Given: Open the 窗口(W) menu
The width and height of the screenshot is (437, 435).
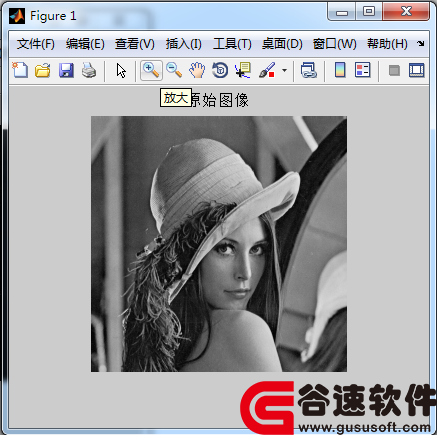Looking at the screenshot, I should 335,44.
